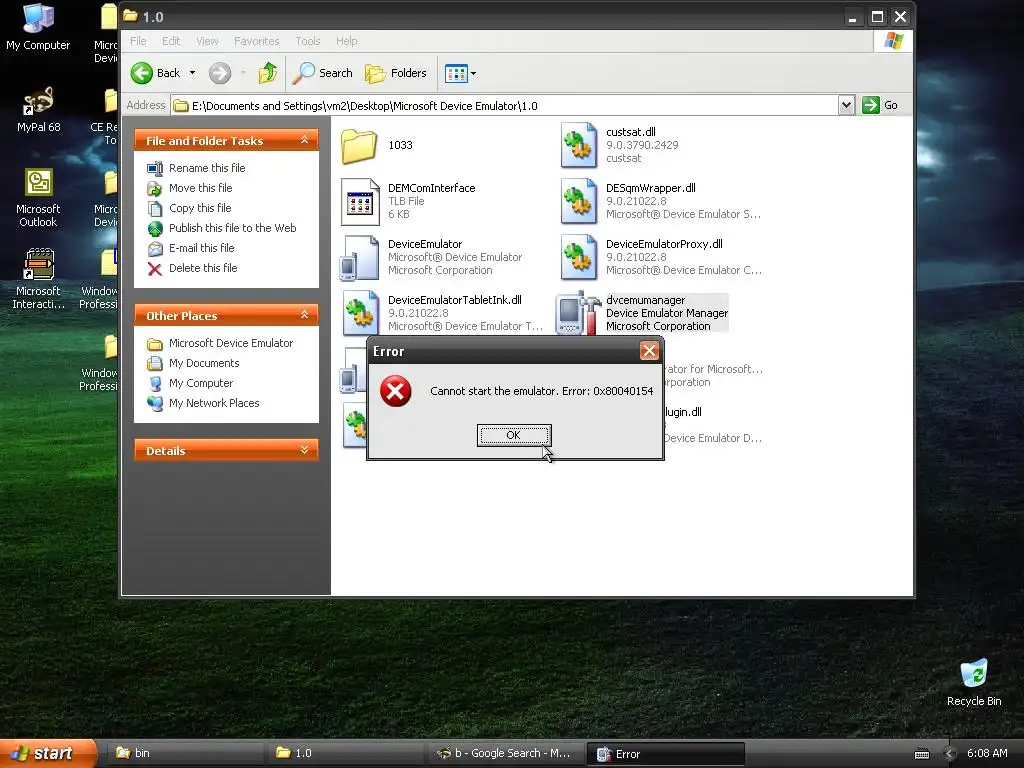
Task: Click the 6:08 AM taskbar clock
Action: tap(987, 754)
